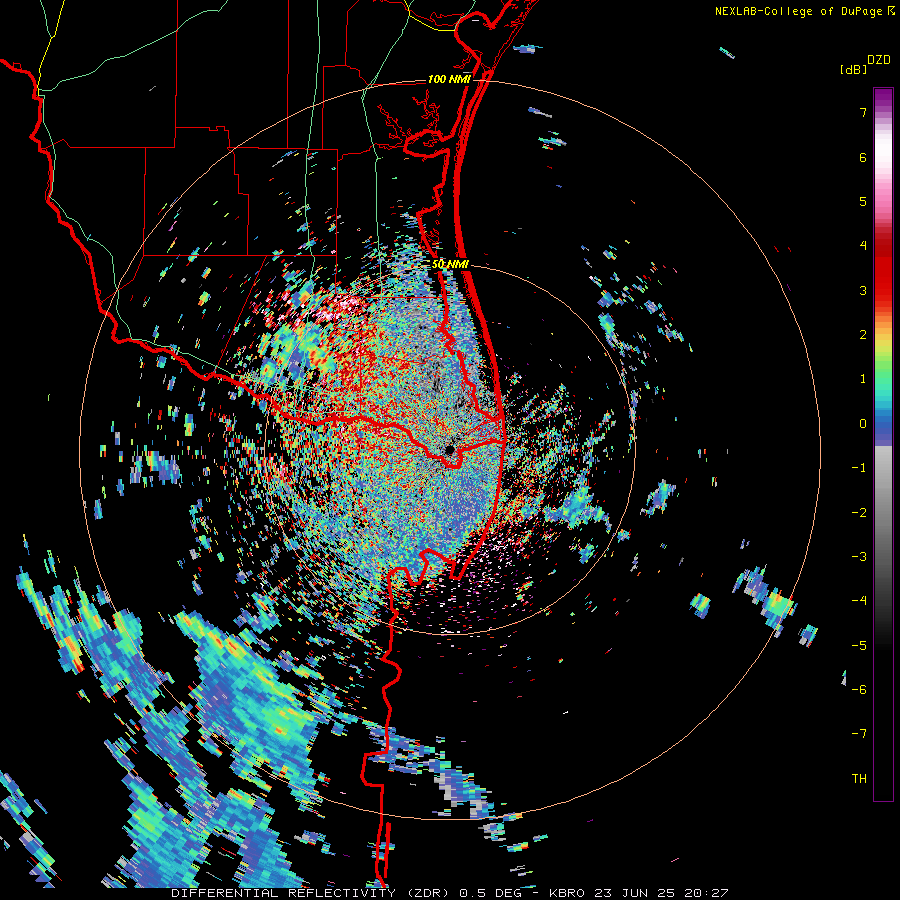Click the 6 value on color scale
Viewport: 900px width, 900px height.
[x=863, y=157]
